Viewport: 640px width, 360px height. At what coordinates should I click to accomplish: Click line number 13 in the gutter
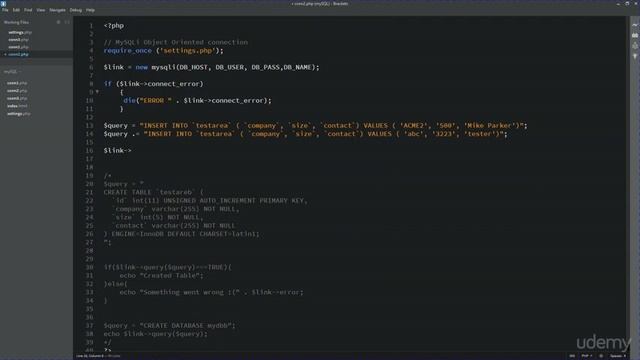tap(89, 126)
